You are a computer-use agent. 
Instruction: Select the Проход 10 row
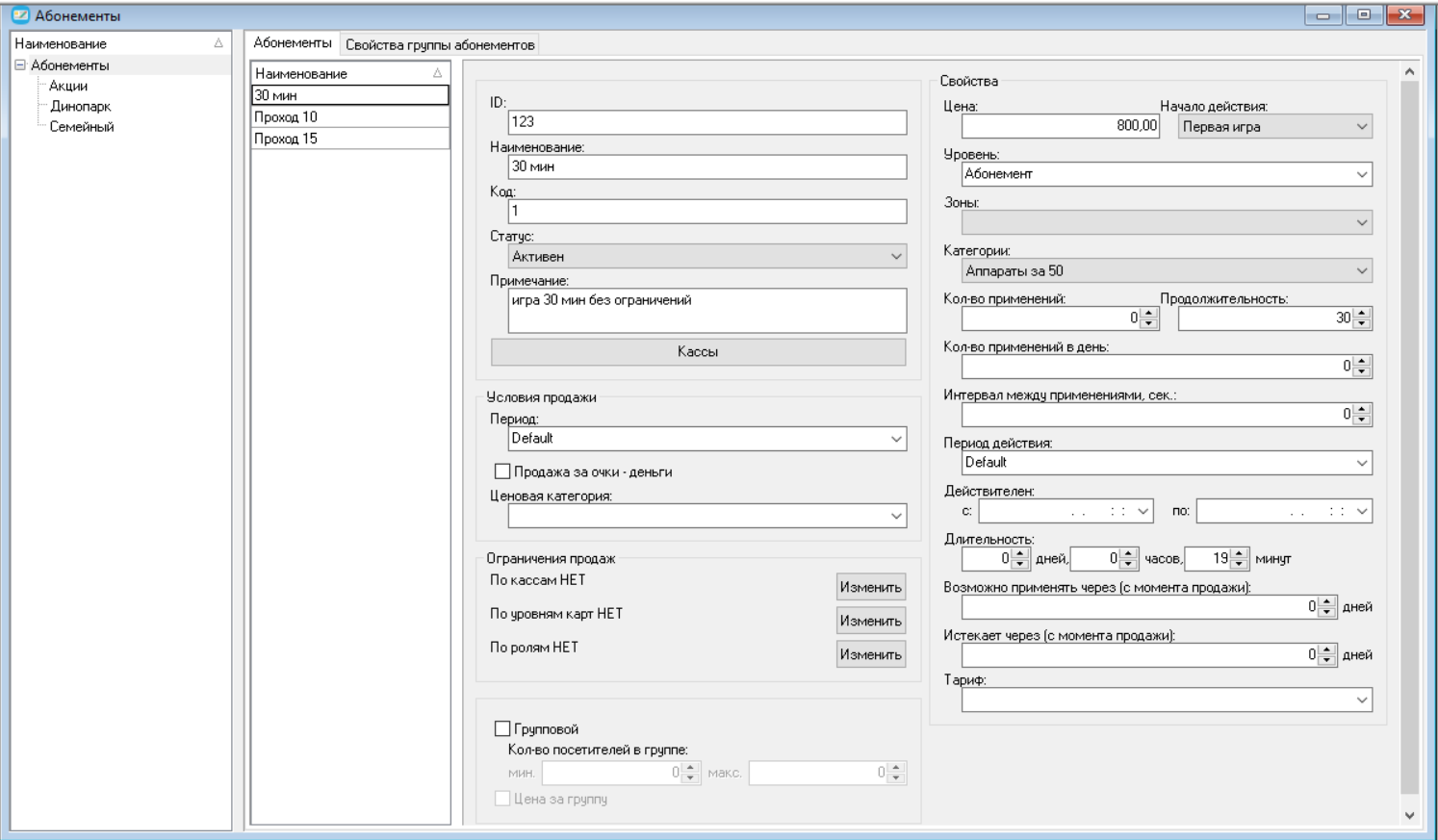pyautogui.click(x=350, y=116)
